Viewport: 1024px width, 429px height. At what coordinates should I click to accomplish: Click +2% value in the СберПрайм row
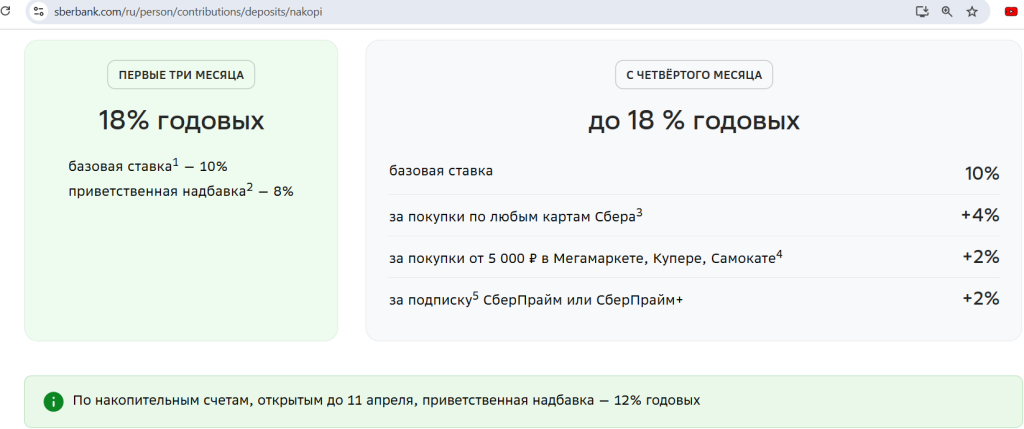tap(981, 299)
